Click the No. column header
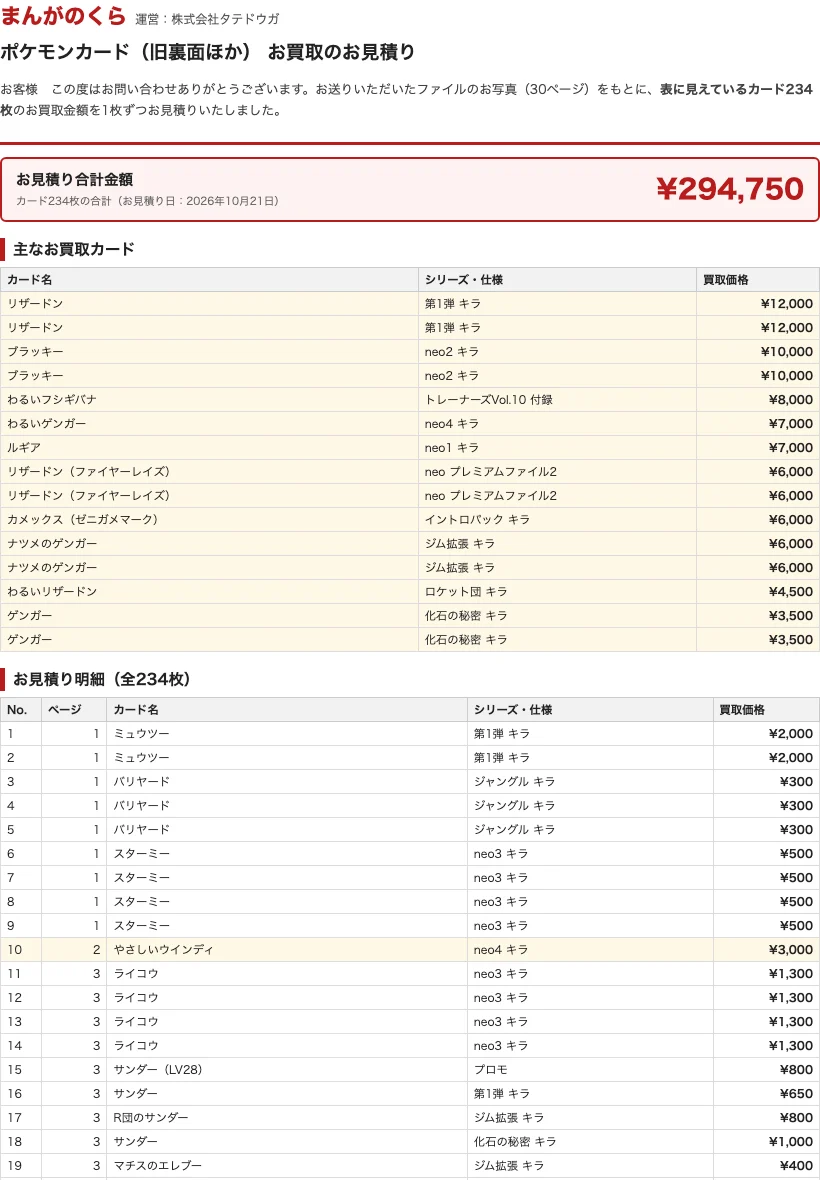 point(17,710)
